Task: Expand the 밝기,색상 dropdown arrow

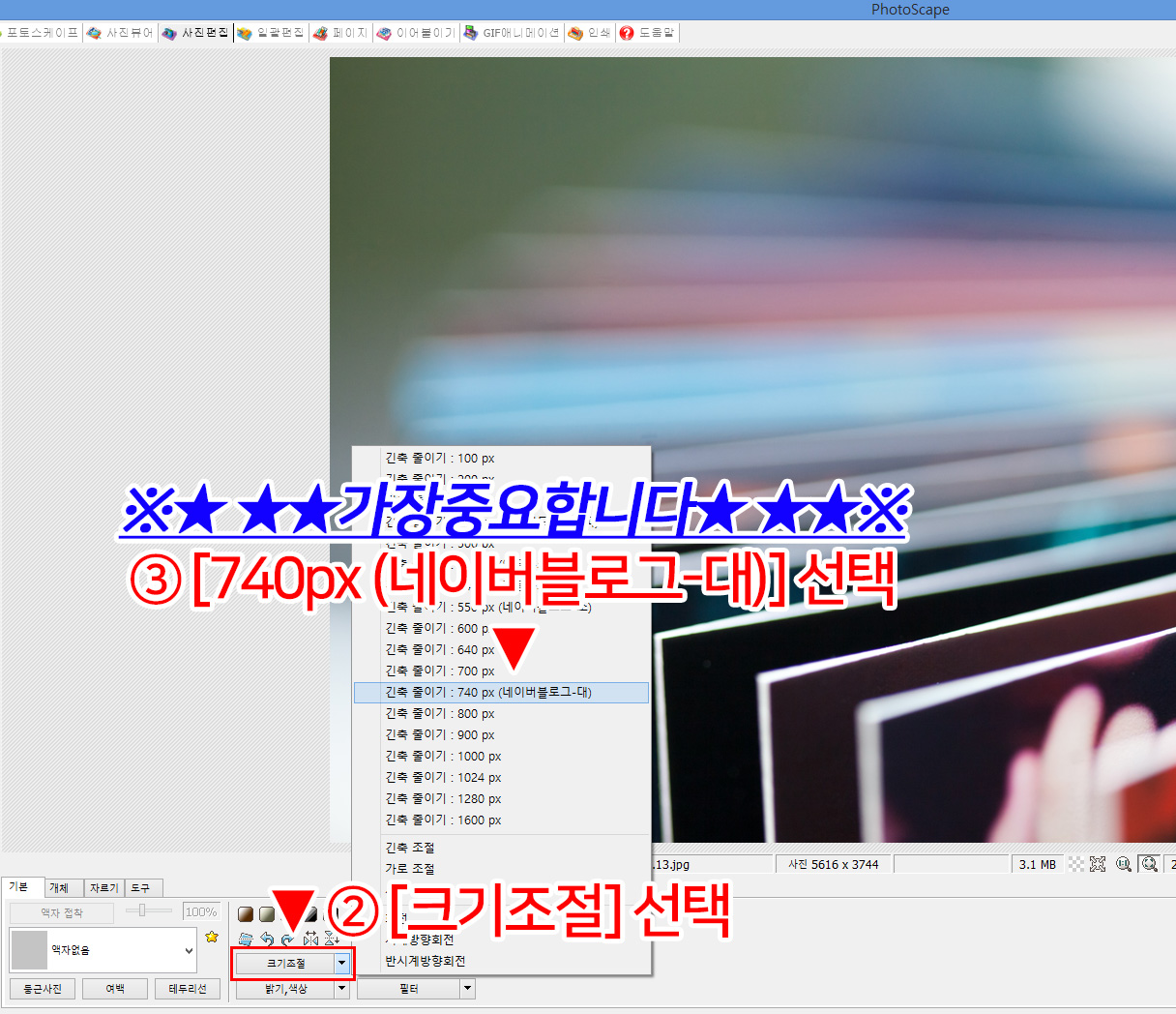Action: 341,989
